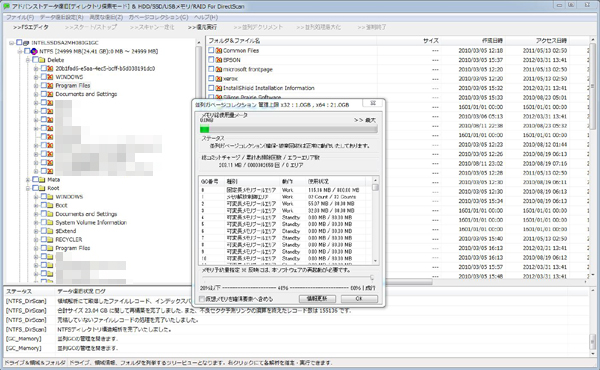The width and height of the screenshot is (600, 370).
Task: Click the deleted xerox folder icon in list
Action: point(219,78)
